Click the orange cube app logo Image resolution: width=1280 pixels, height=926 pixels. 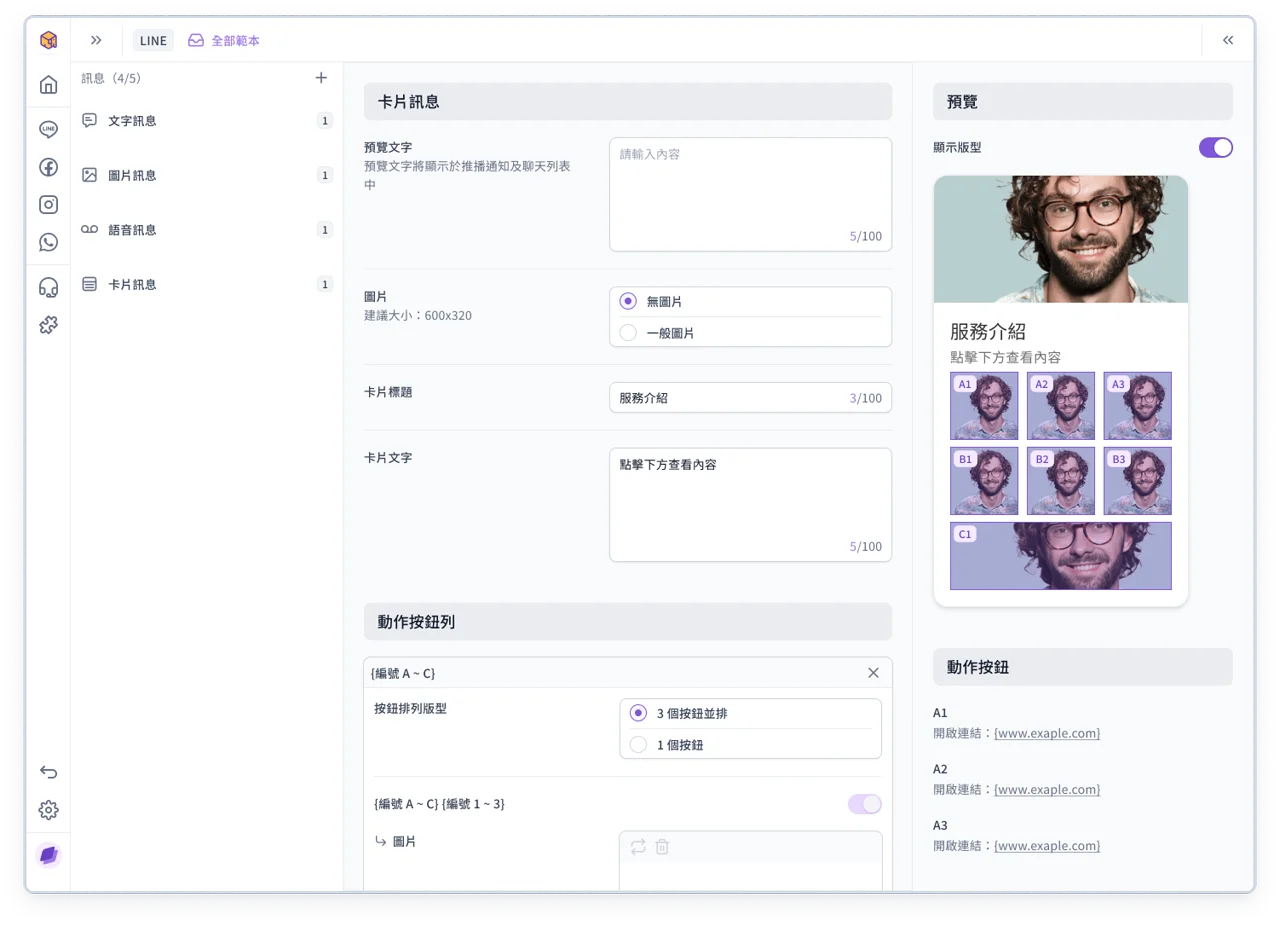pyautogui.click(x=48, y=40)
